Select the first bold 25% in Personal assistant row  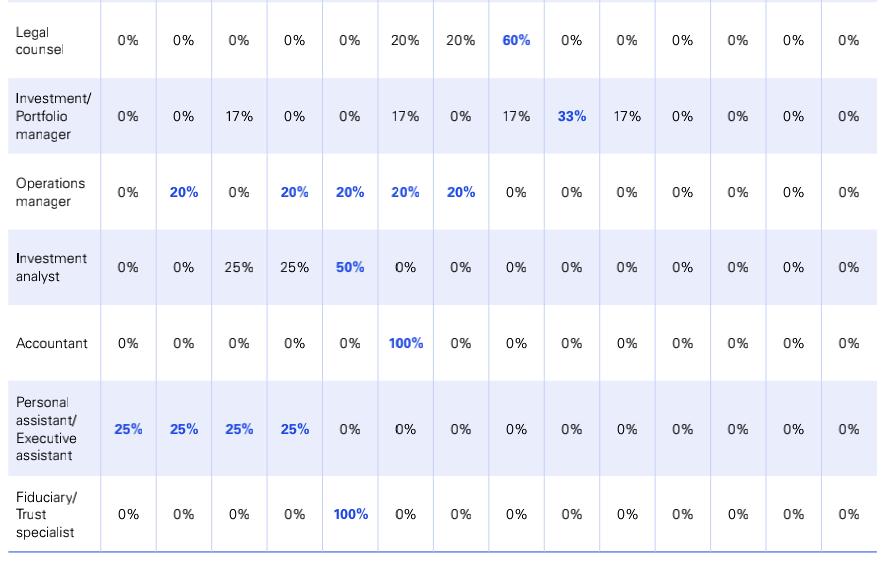click(128, 429)
